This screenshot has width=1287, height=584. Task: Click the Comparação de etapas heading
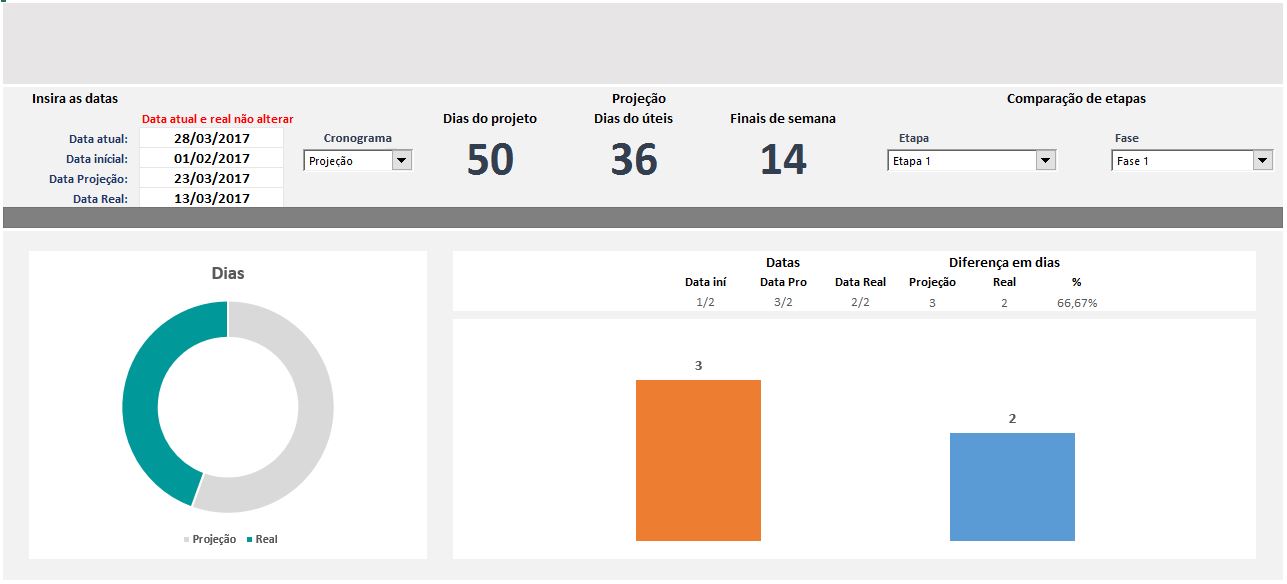pos(1078,98)
